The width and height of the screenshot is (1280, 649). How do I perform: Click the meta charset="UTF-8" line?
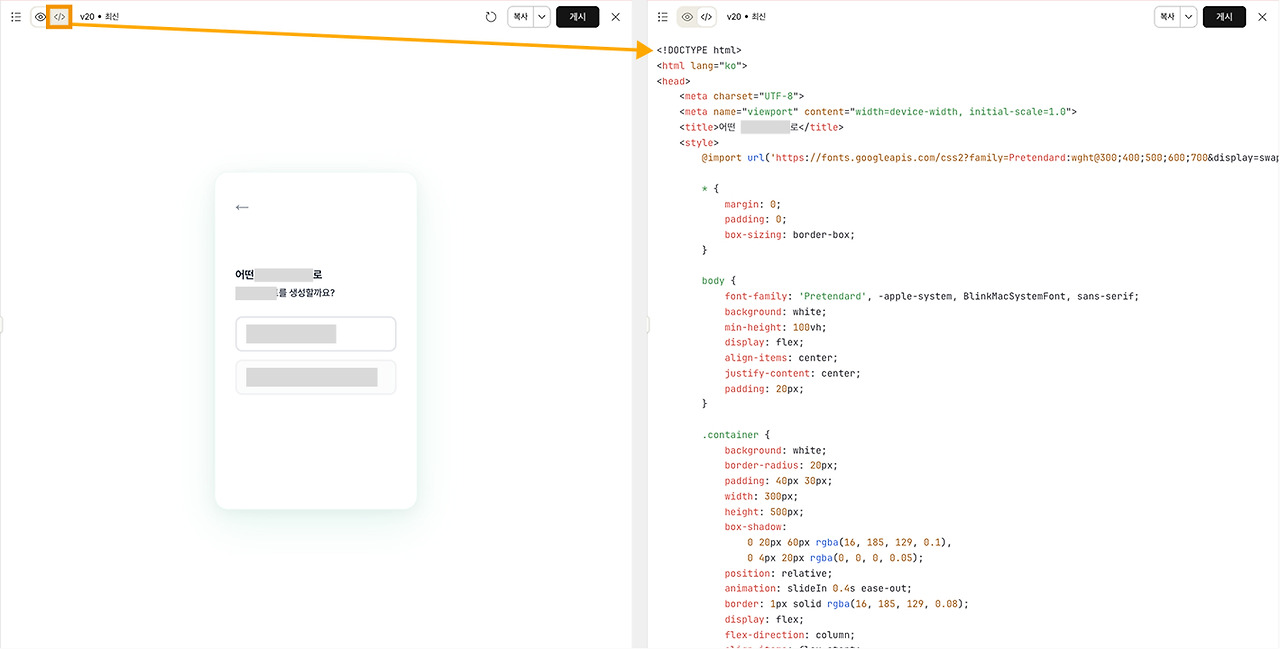(741, 96)
